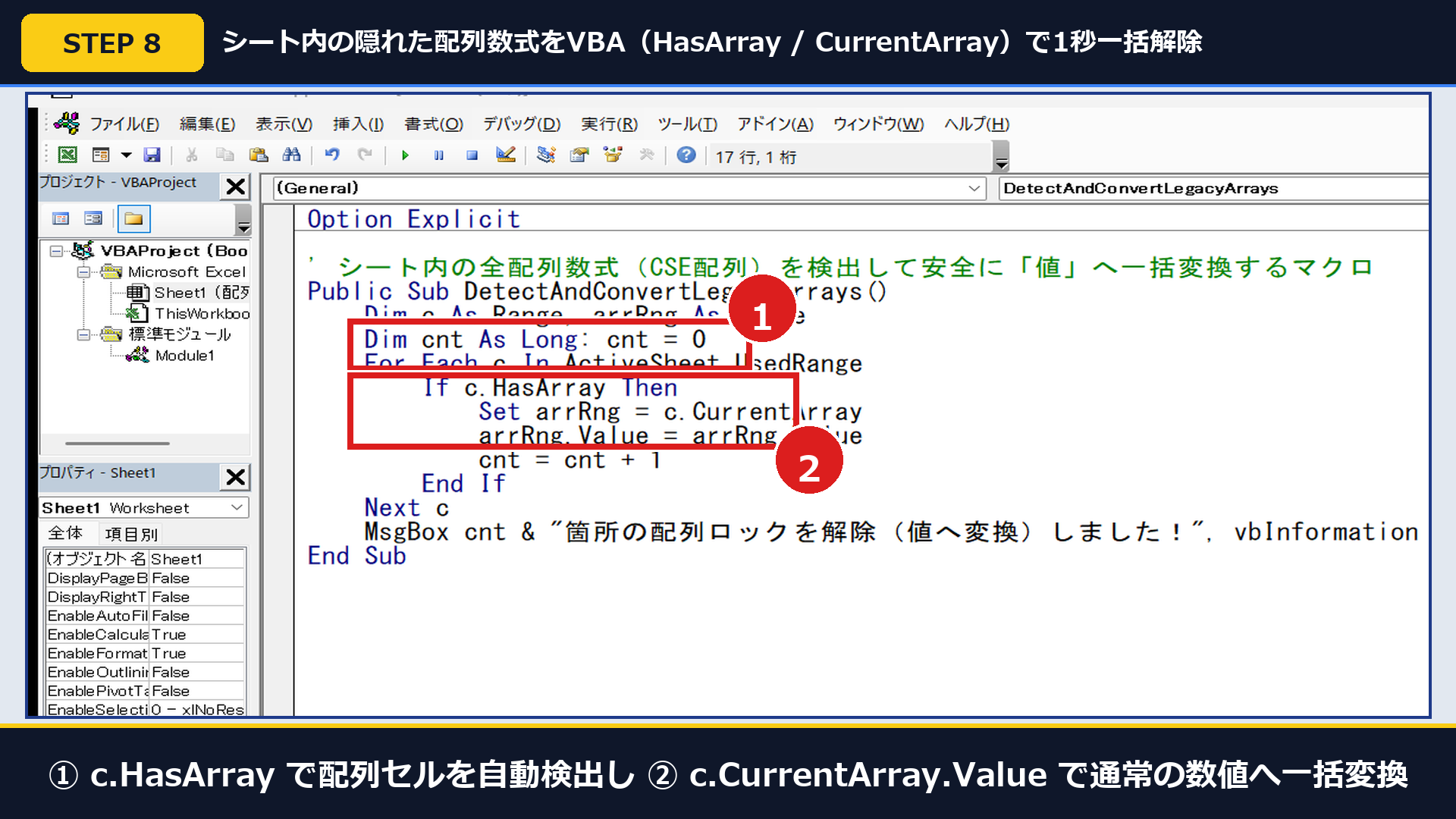Click the EnablePivotTable False value
This screenshot has width=1456, height=819.
(197, 691)
